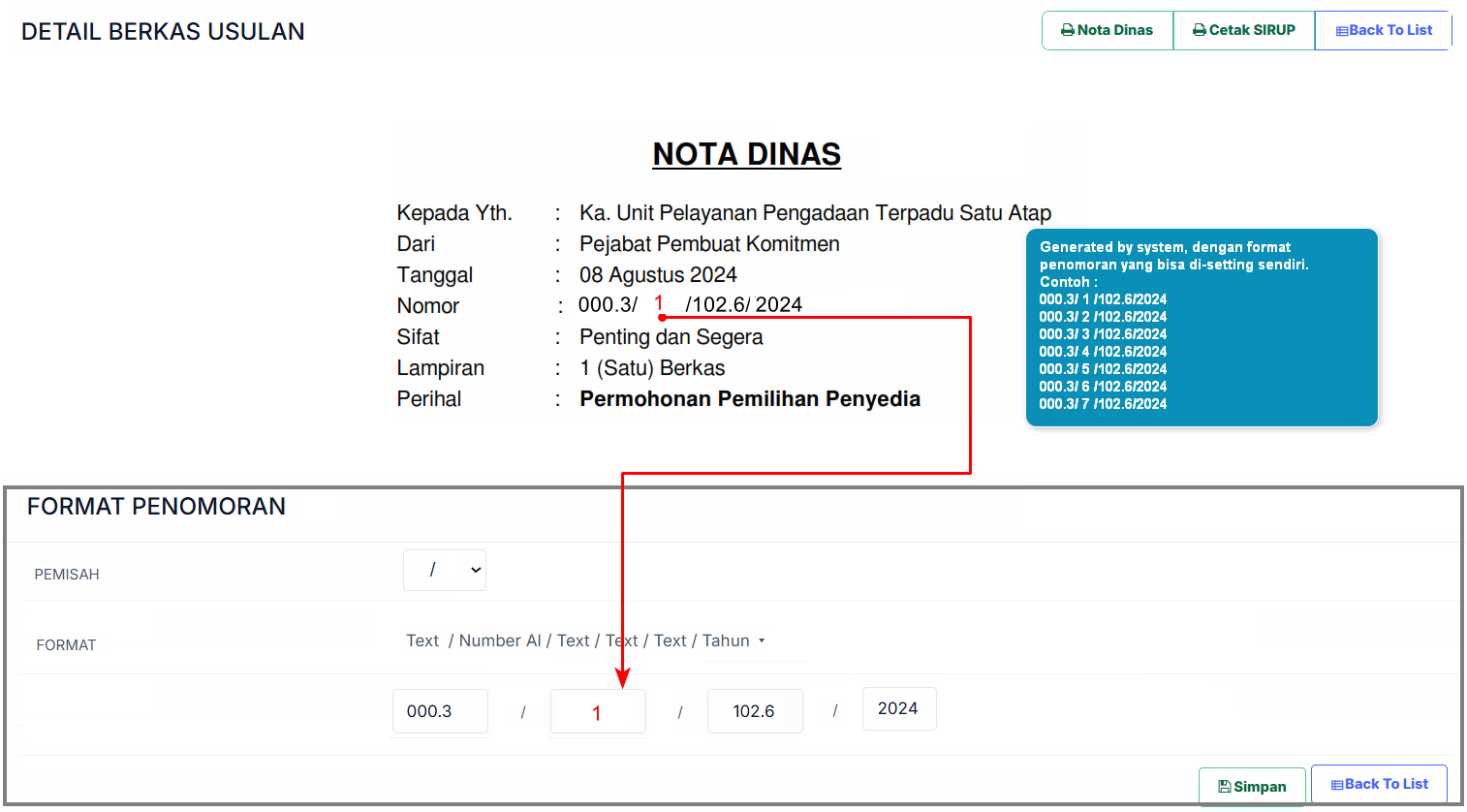Open the PEMISAH separator dropdown
The height and width of the screenshot is (812, 1467).
click(445, 570)
